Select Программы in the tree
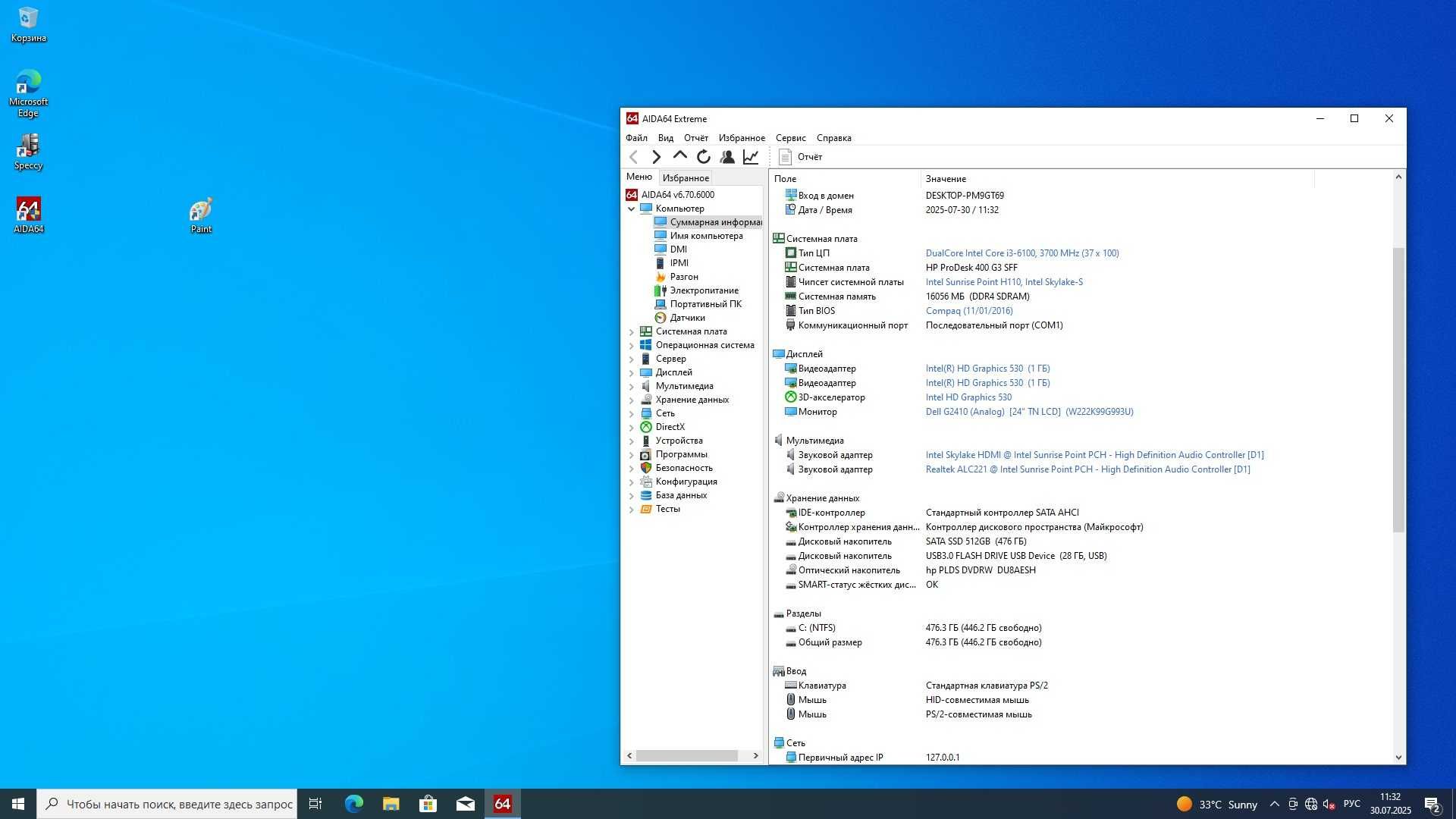 tap(673, 454)
